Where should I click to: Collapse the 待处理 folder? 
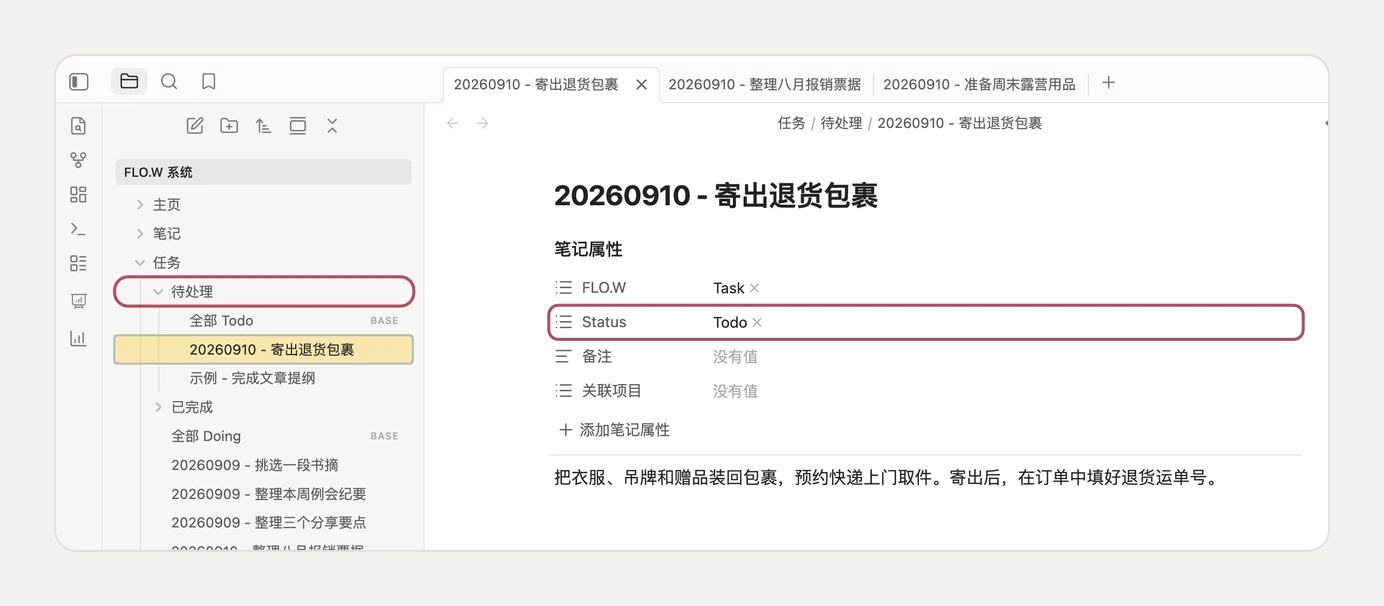[x=158, y=292]
